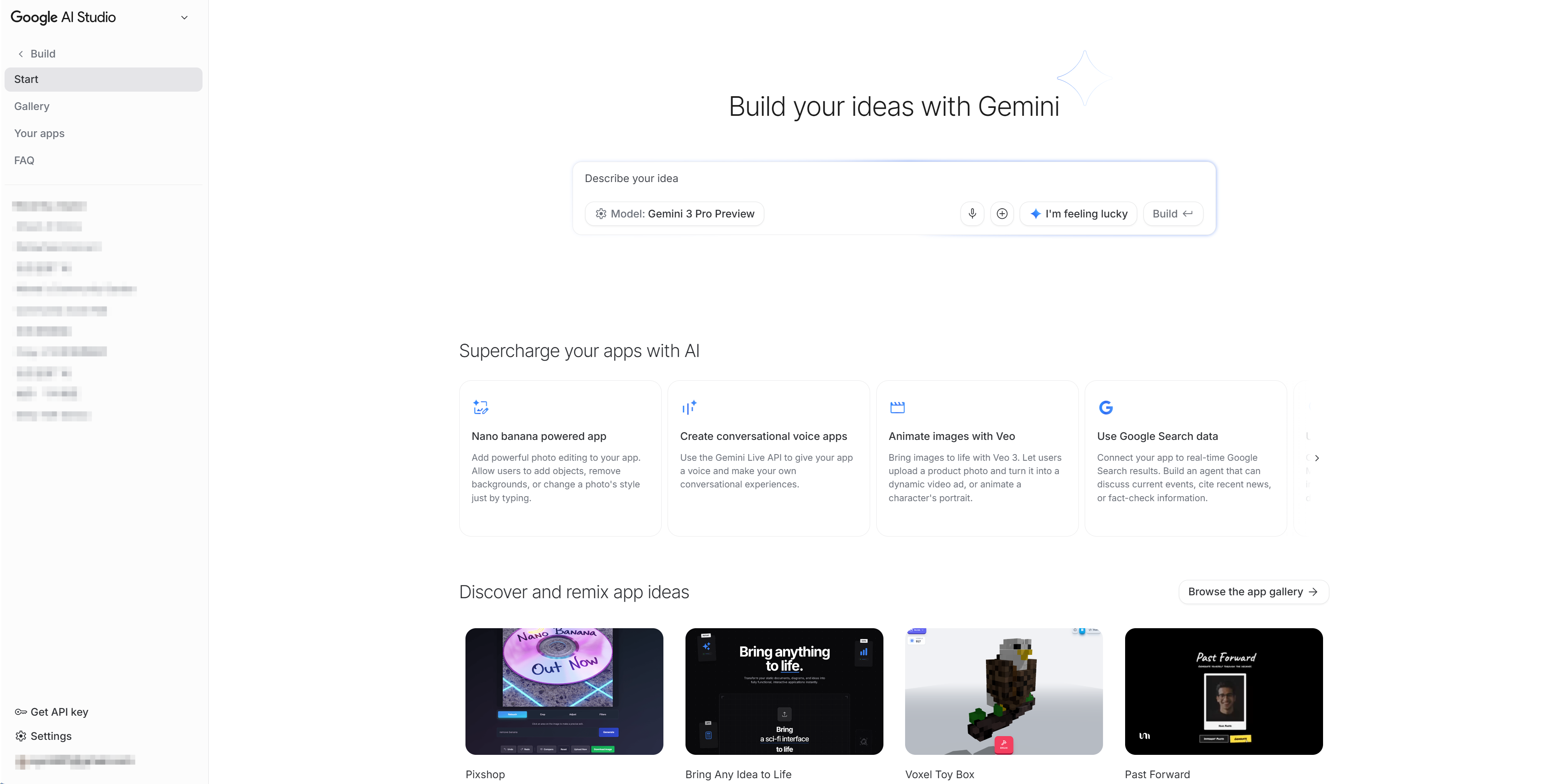The image size is (1551, 784).
Task: Click the microphone voice input icon
Action: (972, 214)
